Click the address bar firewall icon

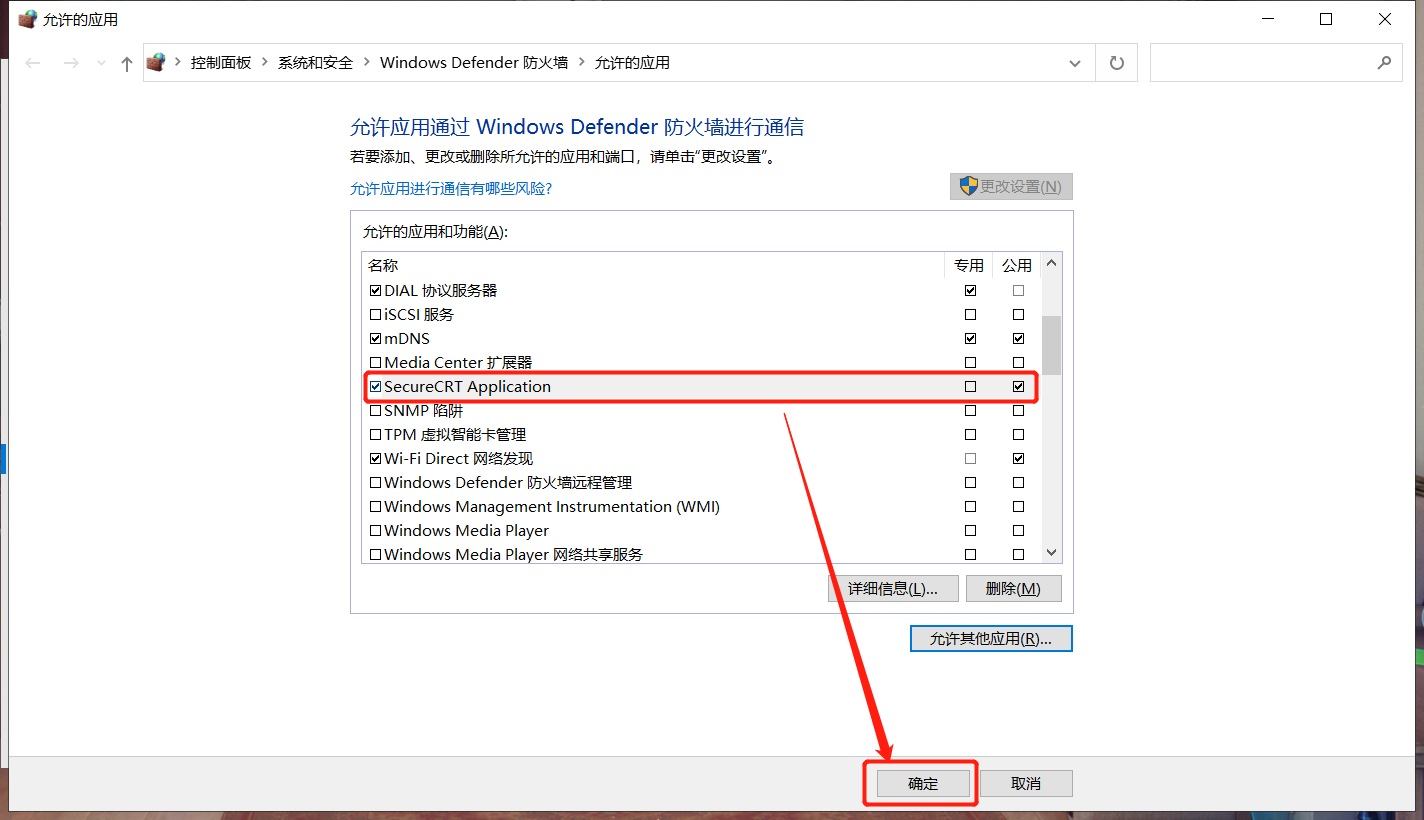click(x=155, y=62)
